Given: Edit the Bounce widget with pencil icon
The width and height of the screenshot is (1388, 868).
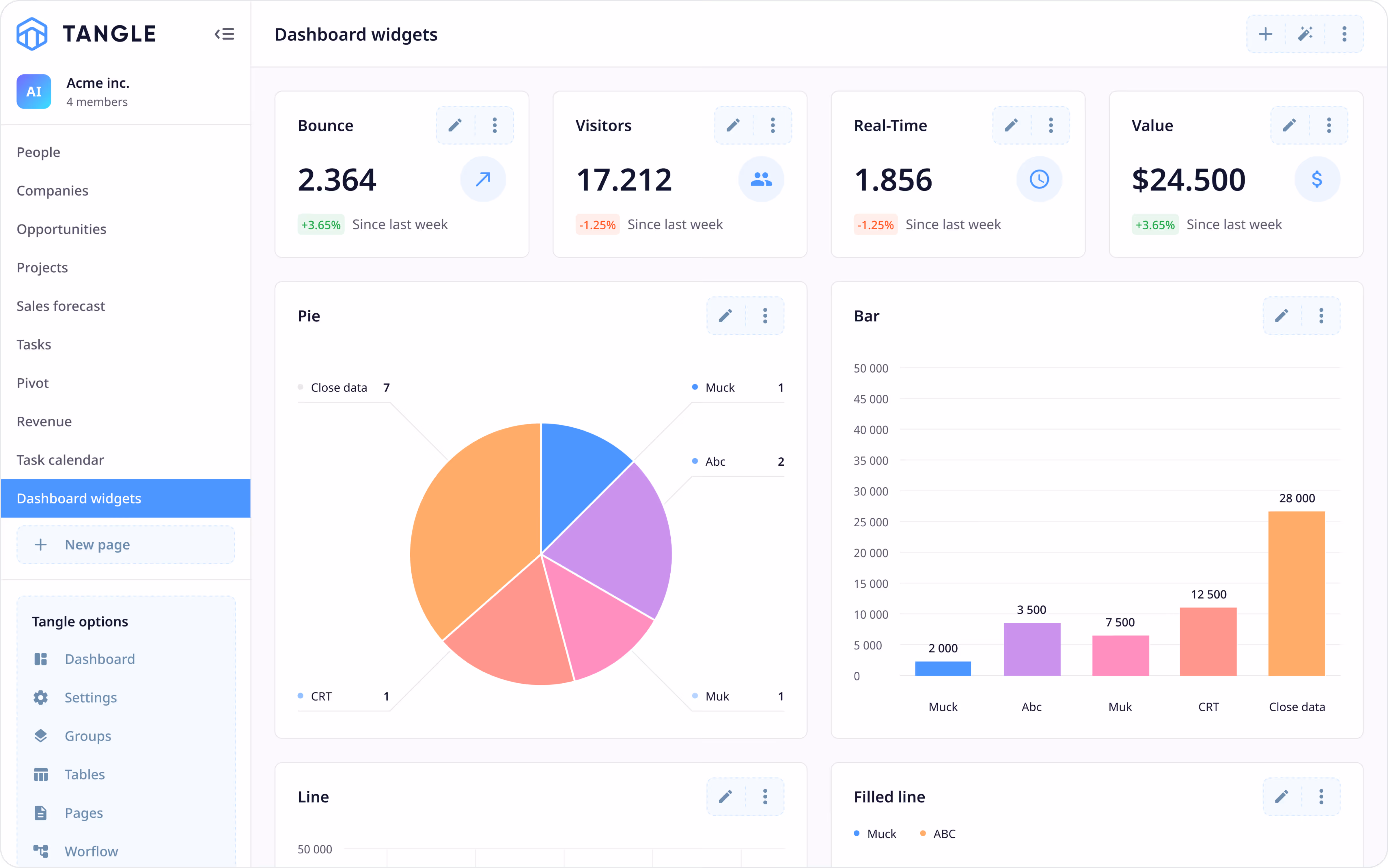Looking at the screenshot, I should (x=455, y=125).
